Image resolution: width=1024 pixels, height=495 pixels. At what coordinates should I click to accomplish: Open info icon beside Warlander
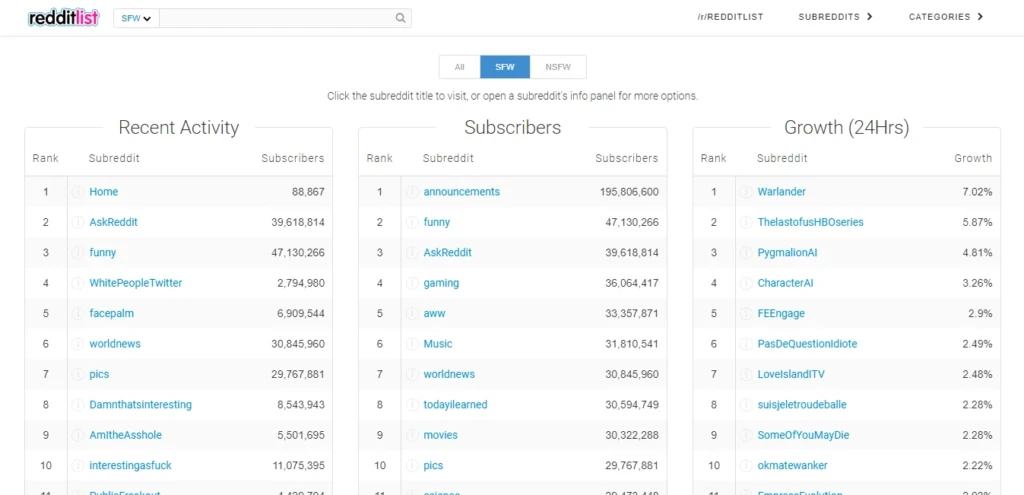pos(746,192)
